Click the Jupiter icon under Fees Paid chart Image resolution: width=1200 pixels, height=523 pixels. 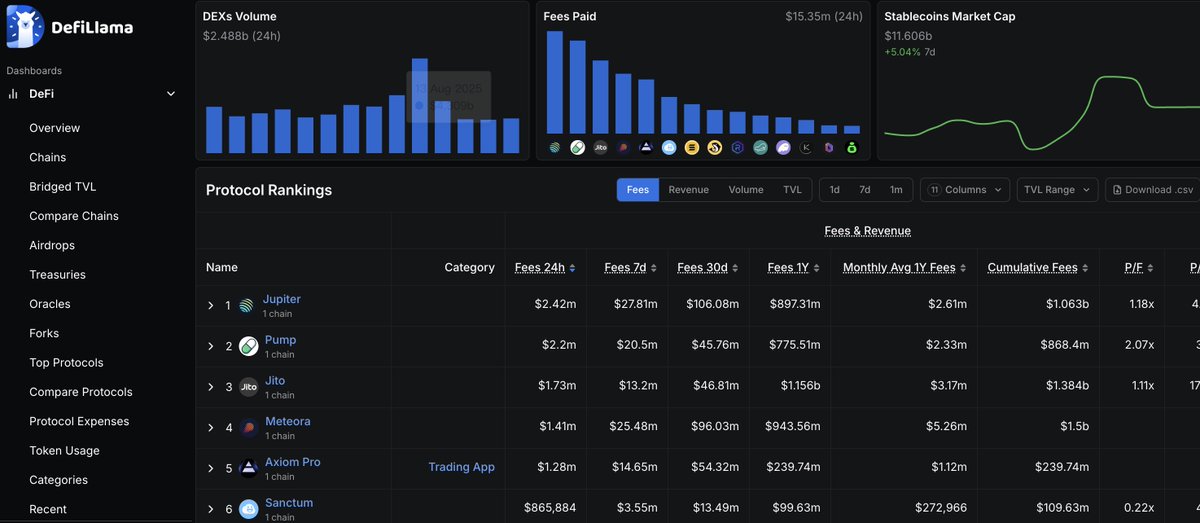point(555,147)
